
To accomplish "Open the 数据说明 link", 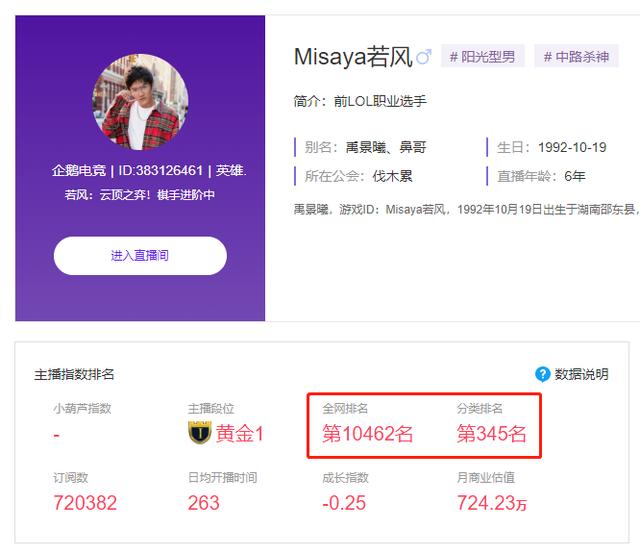I will pos(581,374).
